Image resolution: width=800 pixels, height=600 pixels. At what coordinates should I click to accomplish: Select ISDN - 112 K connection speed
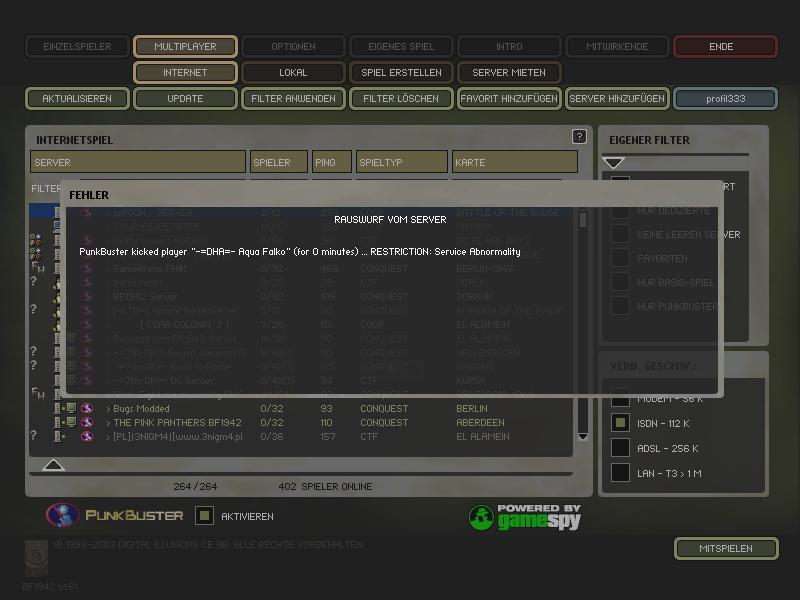(621, 423)
